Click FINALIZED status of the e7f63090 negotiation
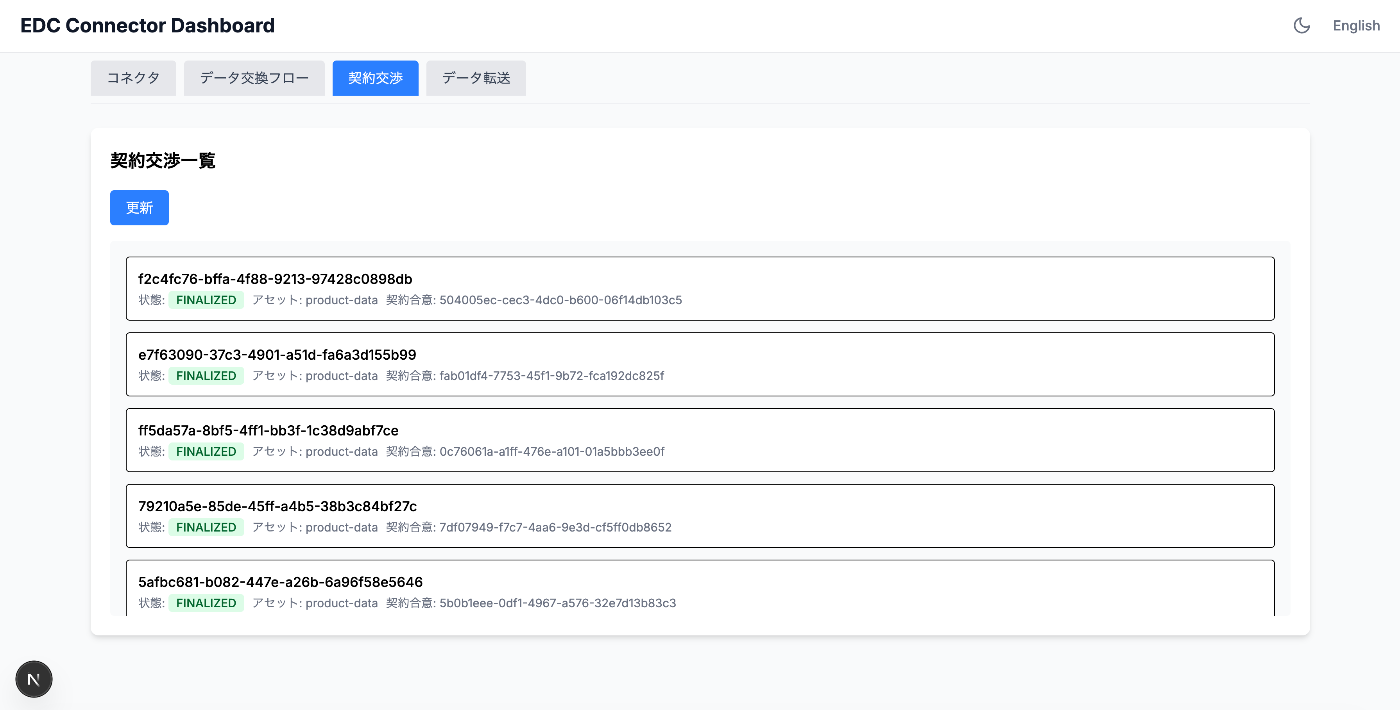The image size is (1400, 710). coord(206,376)
